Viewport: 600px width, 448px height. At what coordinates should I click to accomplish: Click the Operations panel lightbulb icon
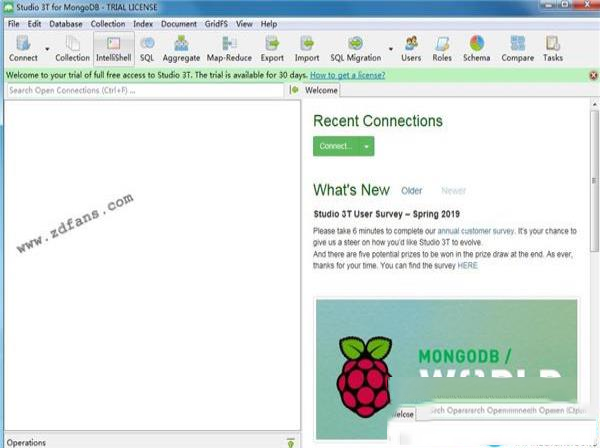291,443
